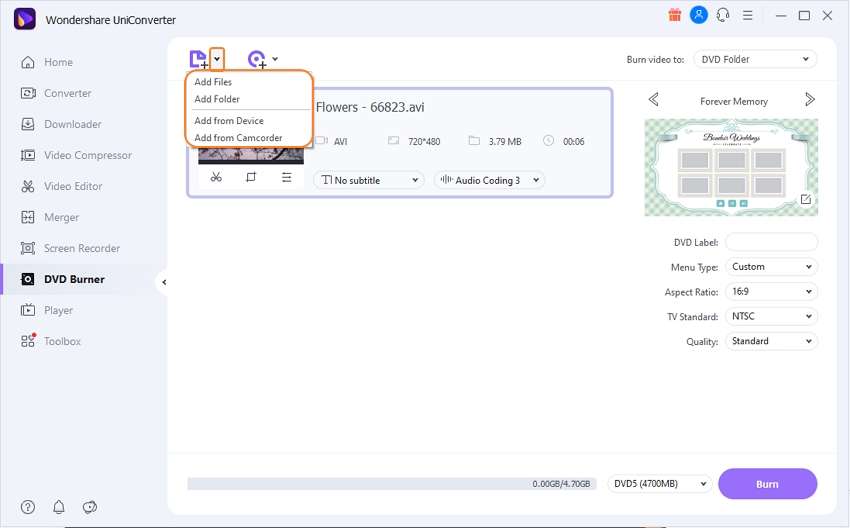Click the Load DVD disc icon

257,59
